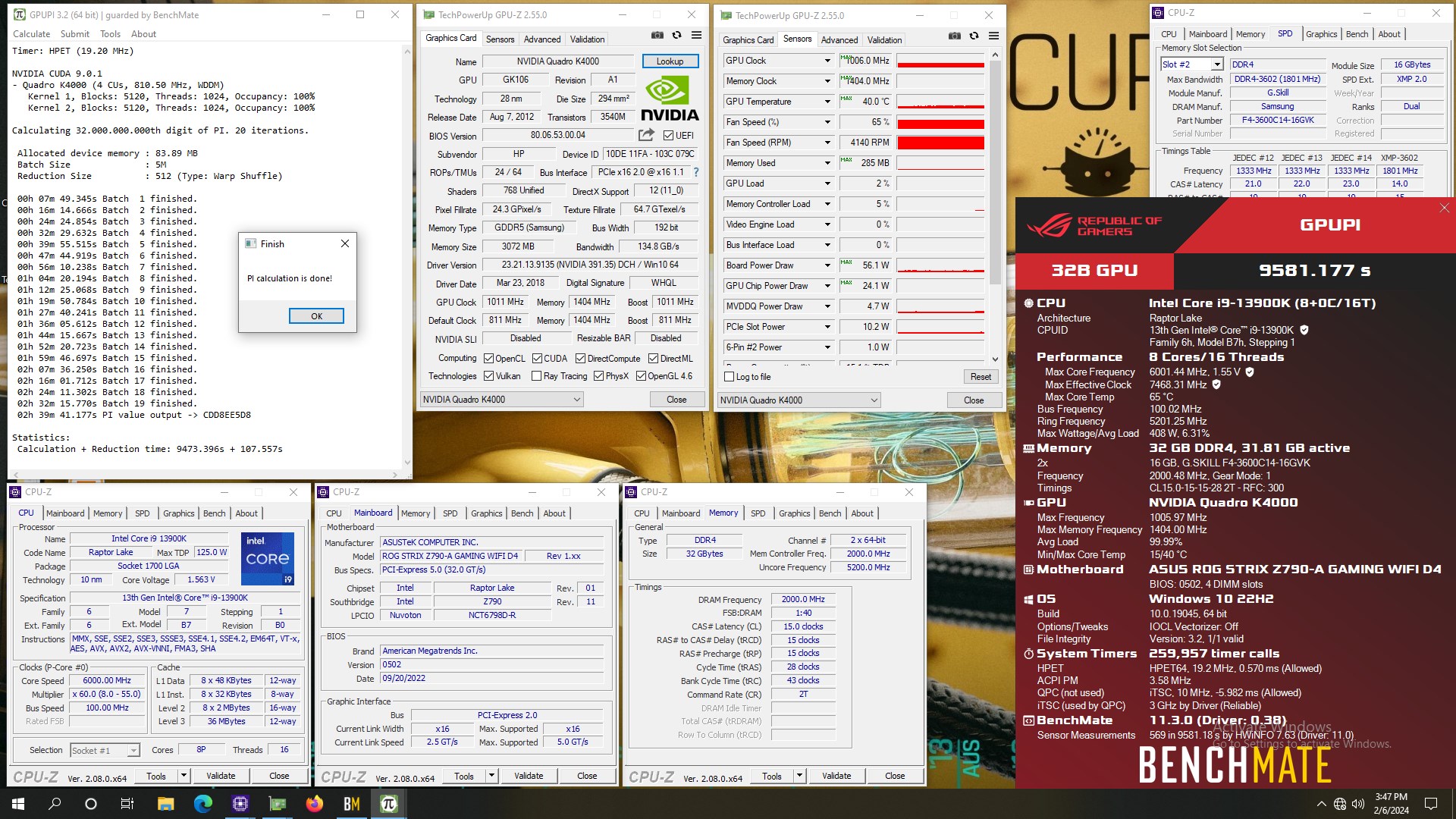The width and height of the screenshot is (1456, 819).
Task: Show hidden system tray icons
Action: click(1322, 804)
